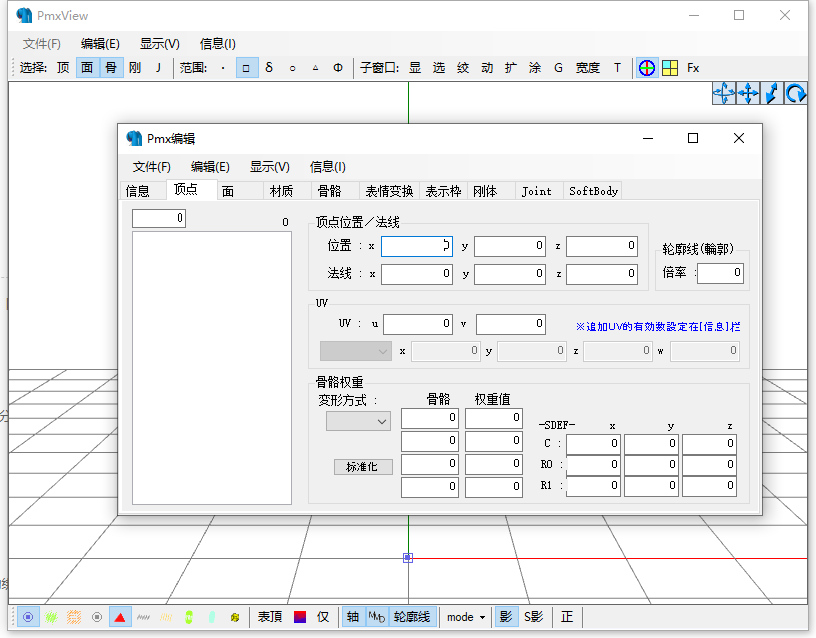Toggle joint selection J in toolbar
The width and height of the screenshot is (816, 638).
[158, 68]
